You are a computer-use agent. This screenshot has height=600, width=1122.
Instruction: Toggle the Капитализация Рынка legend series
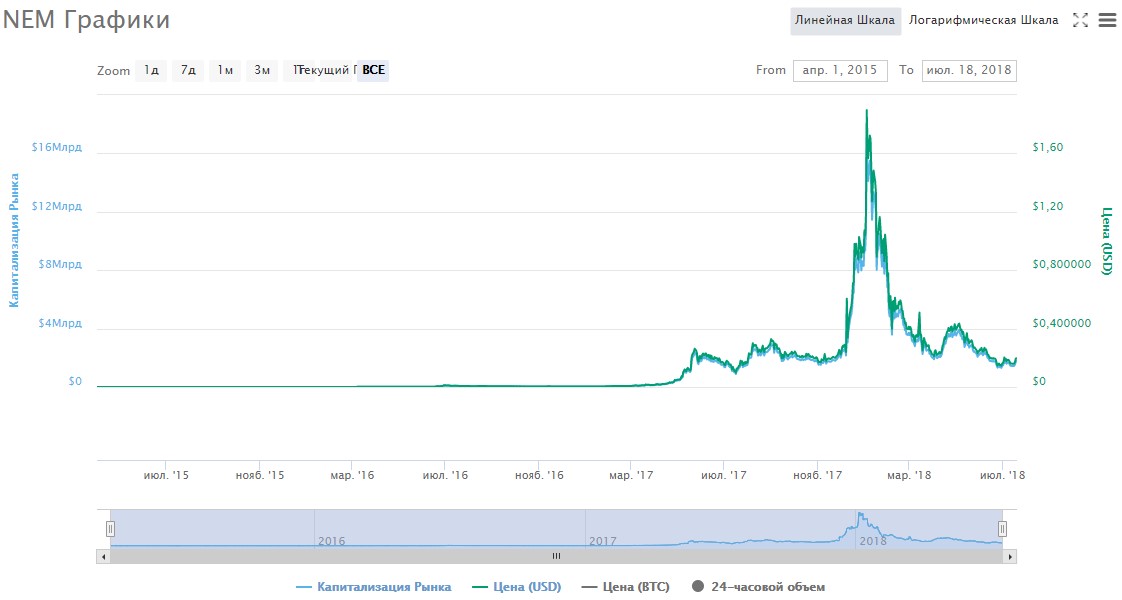click(x=374, y=587)
